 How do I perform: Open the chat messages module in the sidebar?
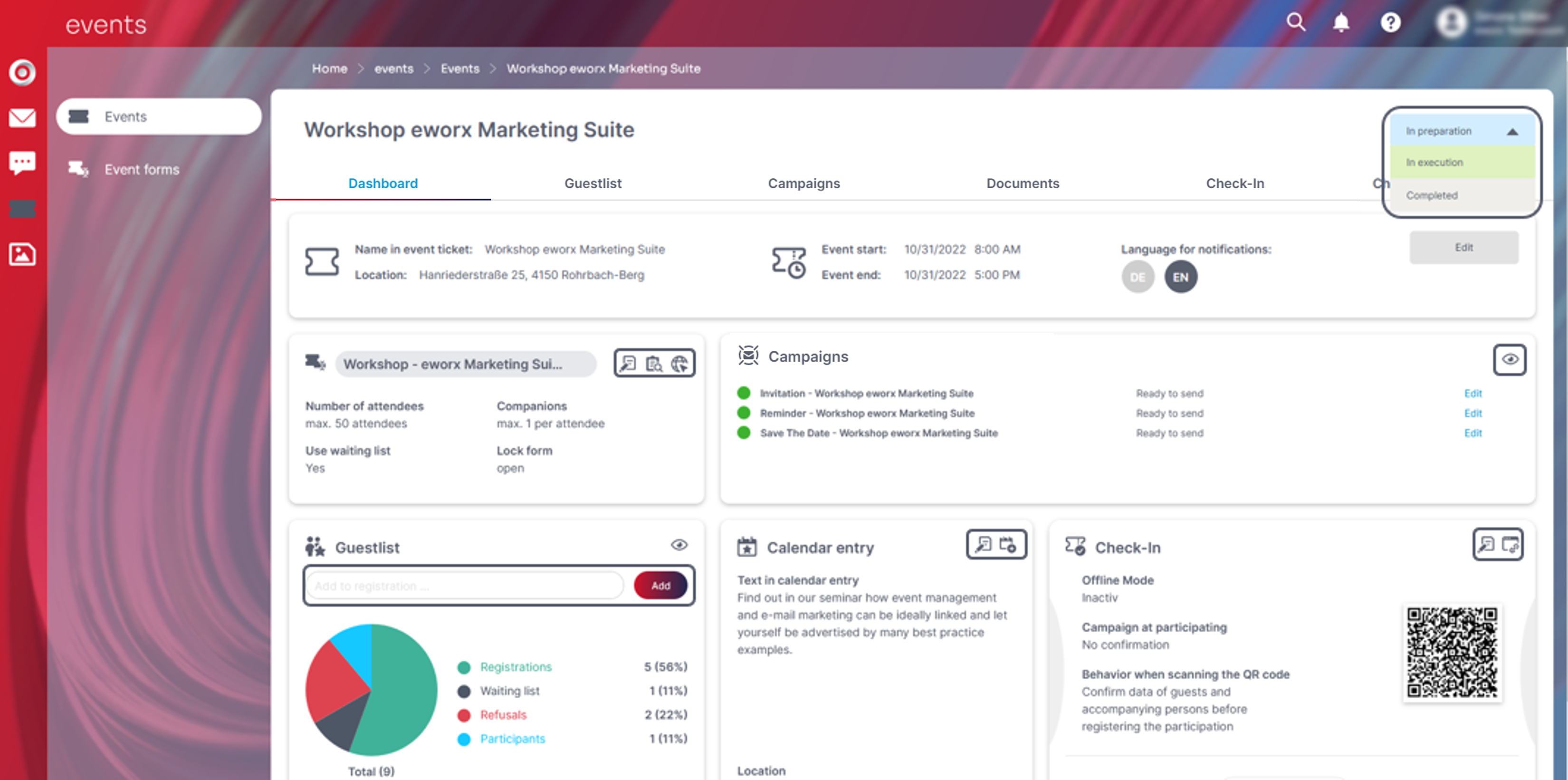22,163
